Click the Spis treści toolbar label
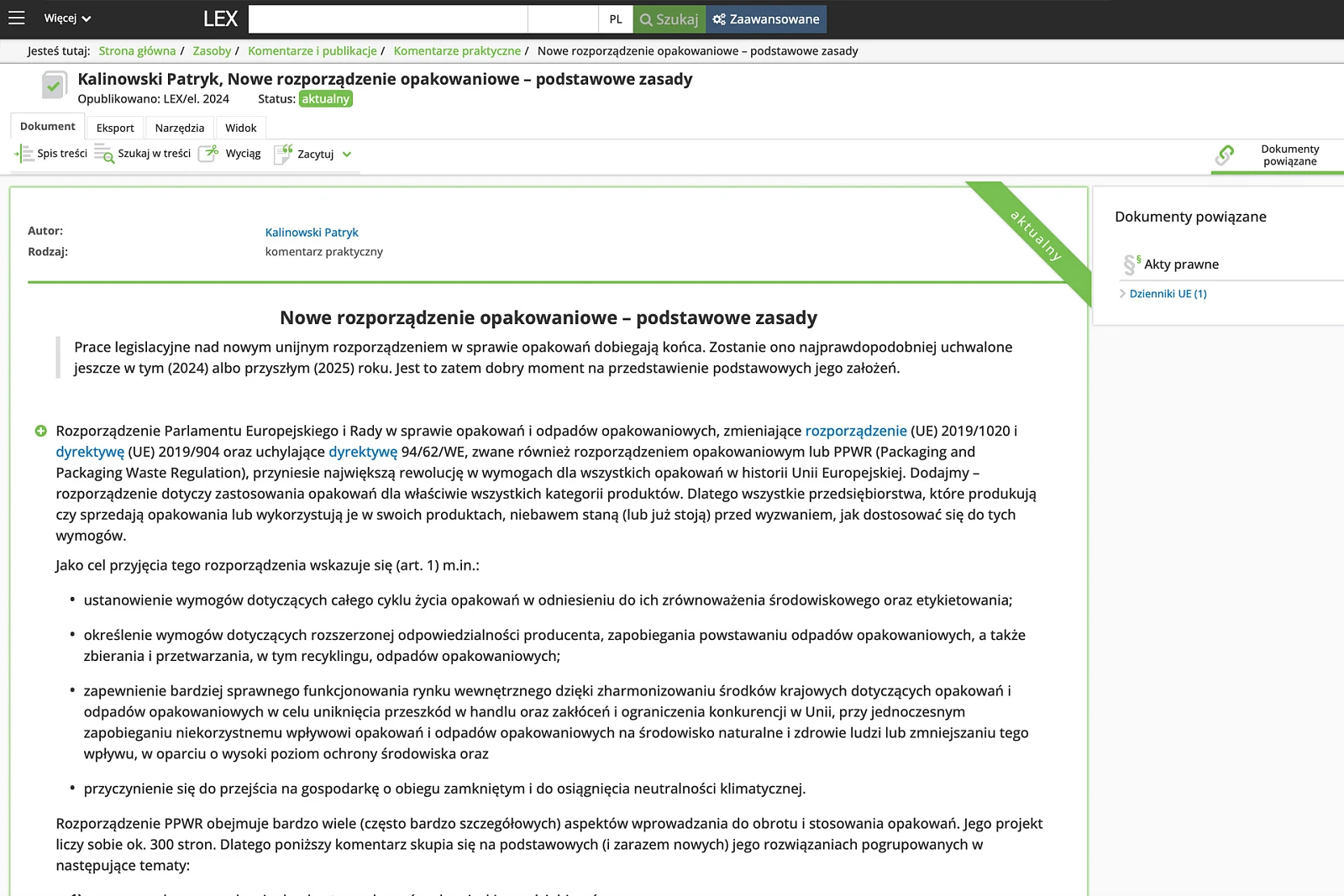Screen dimensions: 1344x896 (x=62, y=154)
